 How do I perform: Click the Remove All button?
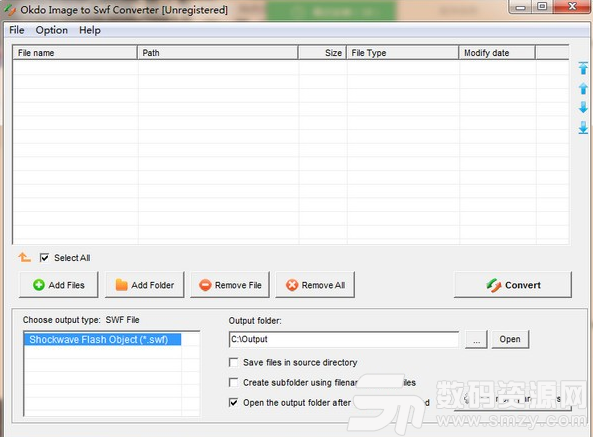(315, 285)
